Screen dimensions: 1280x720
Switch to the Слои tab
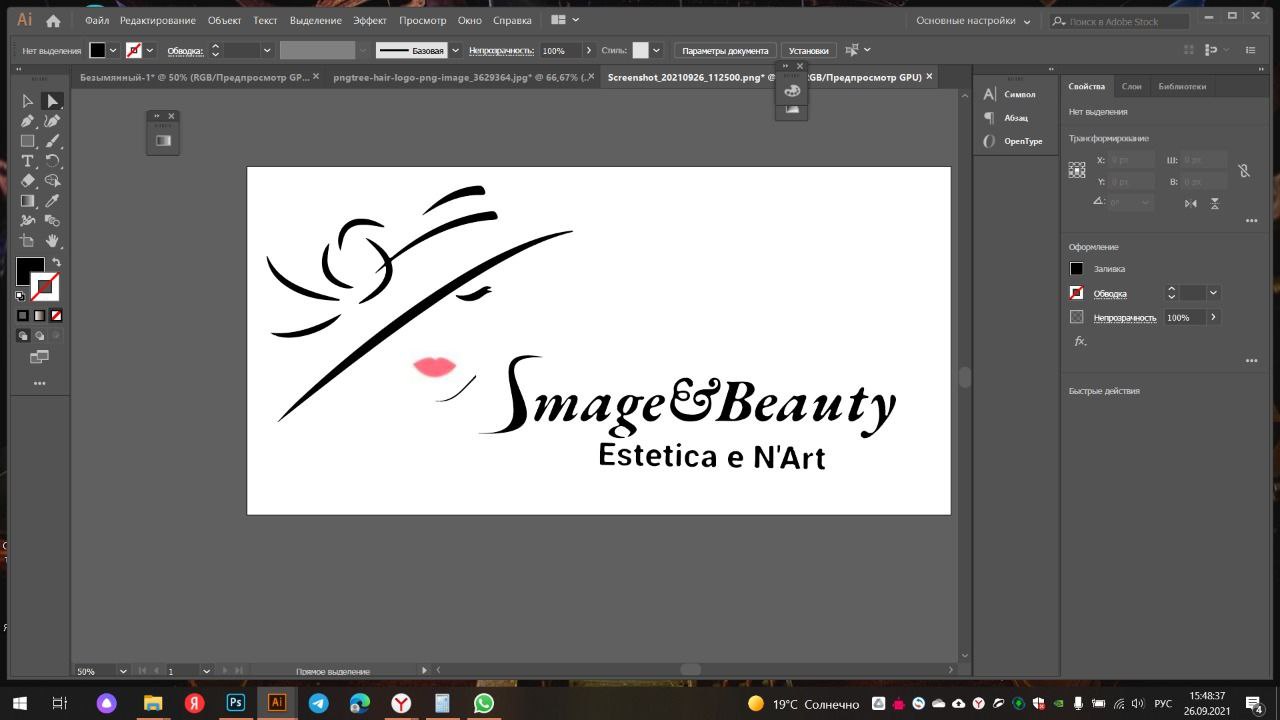tap(1131, 87)
